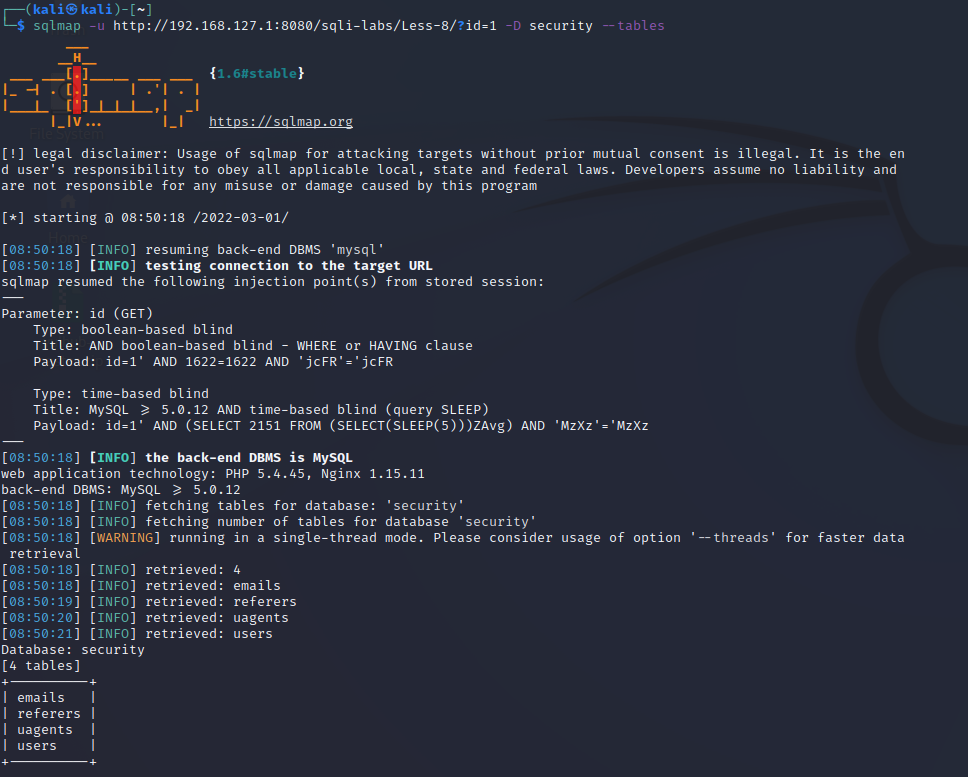Click the 'retrieved: 4' log line

click(x=121, y=569)
